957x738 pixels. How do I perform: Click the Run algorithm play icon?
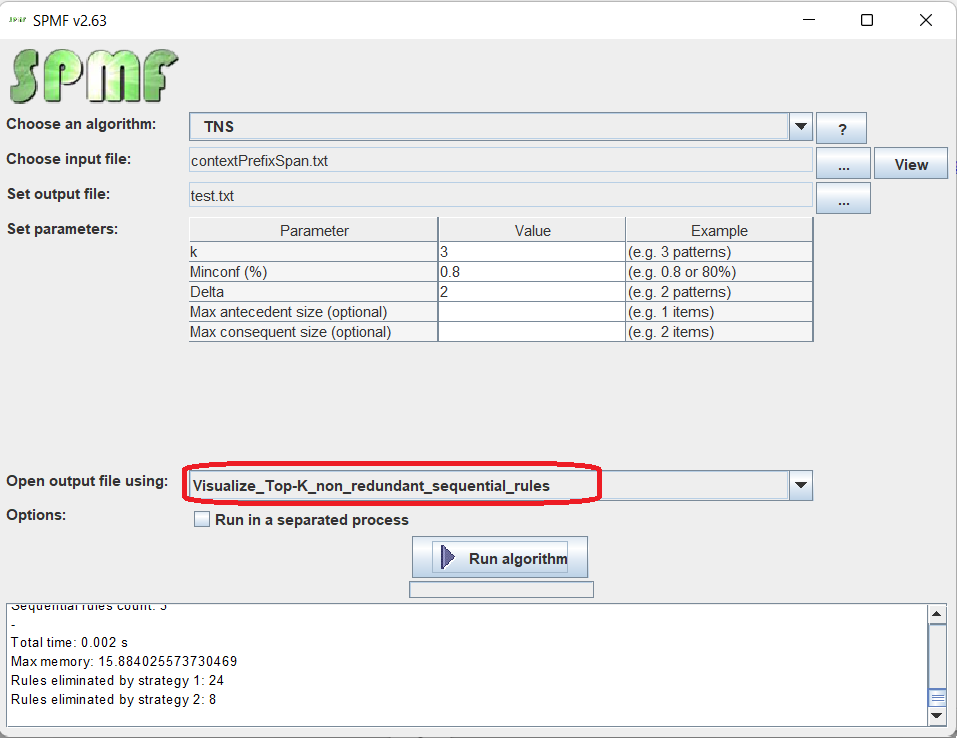(447, 558)
